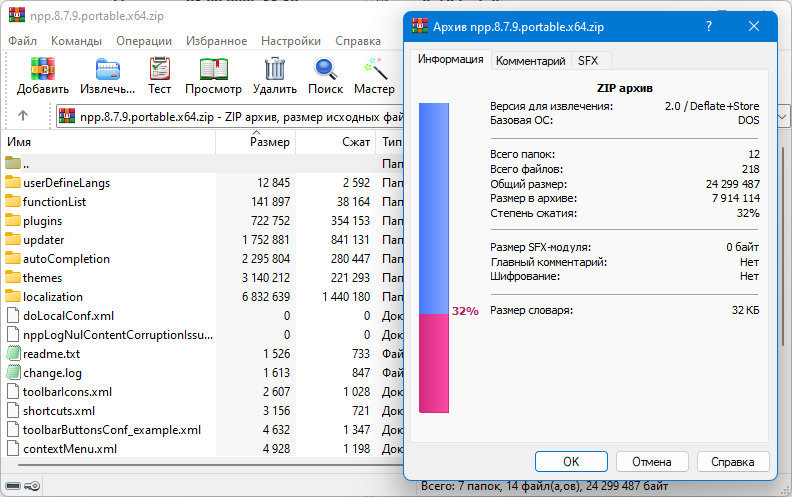Click size value 6 832 639

(x=266, y=296)
